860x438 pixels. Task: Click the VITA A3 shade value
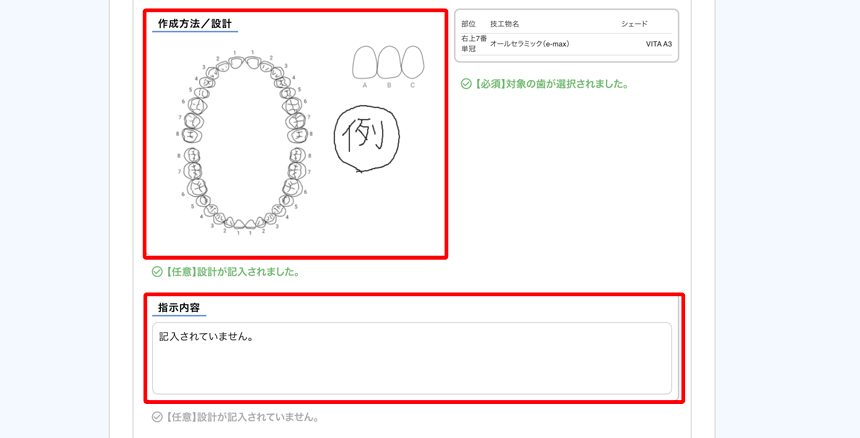click(659, 44)
